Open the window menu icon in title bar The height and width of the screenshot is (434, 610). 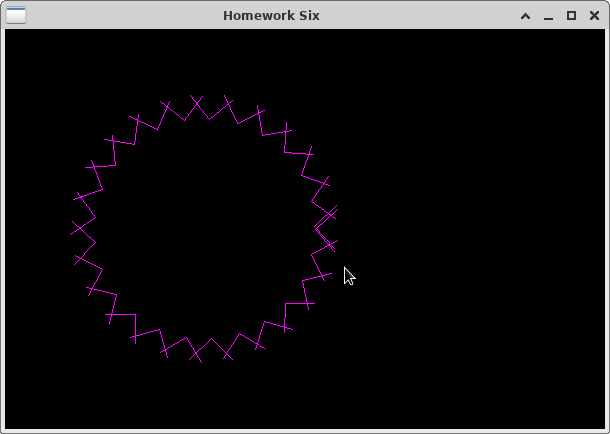coord(16,16)
